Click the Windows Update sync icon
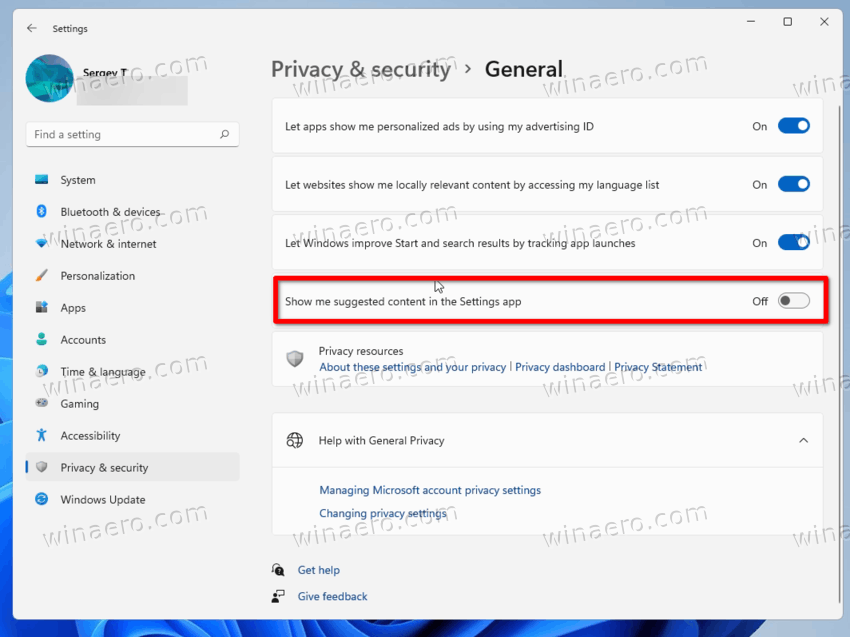The height and width of the screenshot is (637, 850). 41,499
